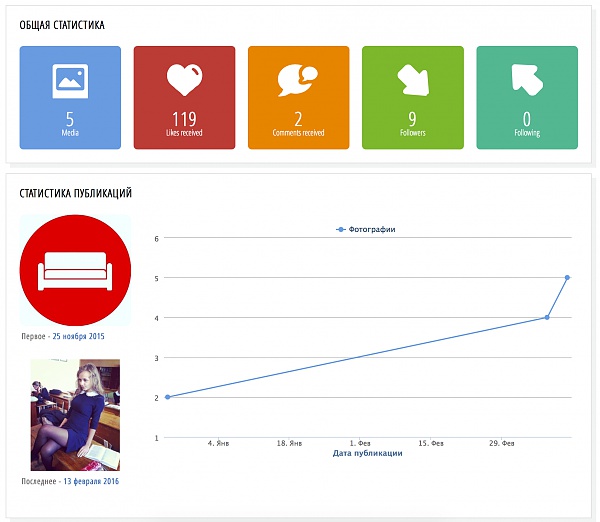Click the number 119 likes count
600x522 pixels.
pyautogui.click(x=184, y=119)
